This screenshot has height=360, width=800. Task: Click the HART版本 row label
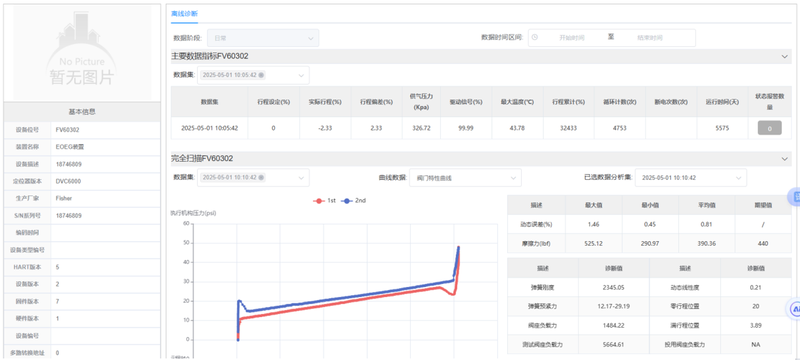pyautogui.click(x=28, y=267)
